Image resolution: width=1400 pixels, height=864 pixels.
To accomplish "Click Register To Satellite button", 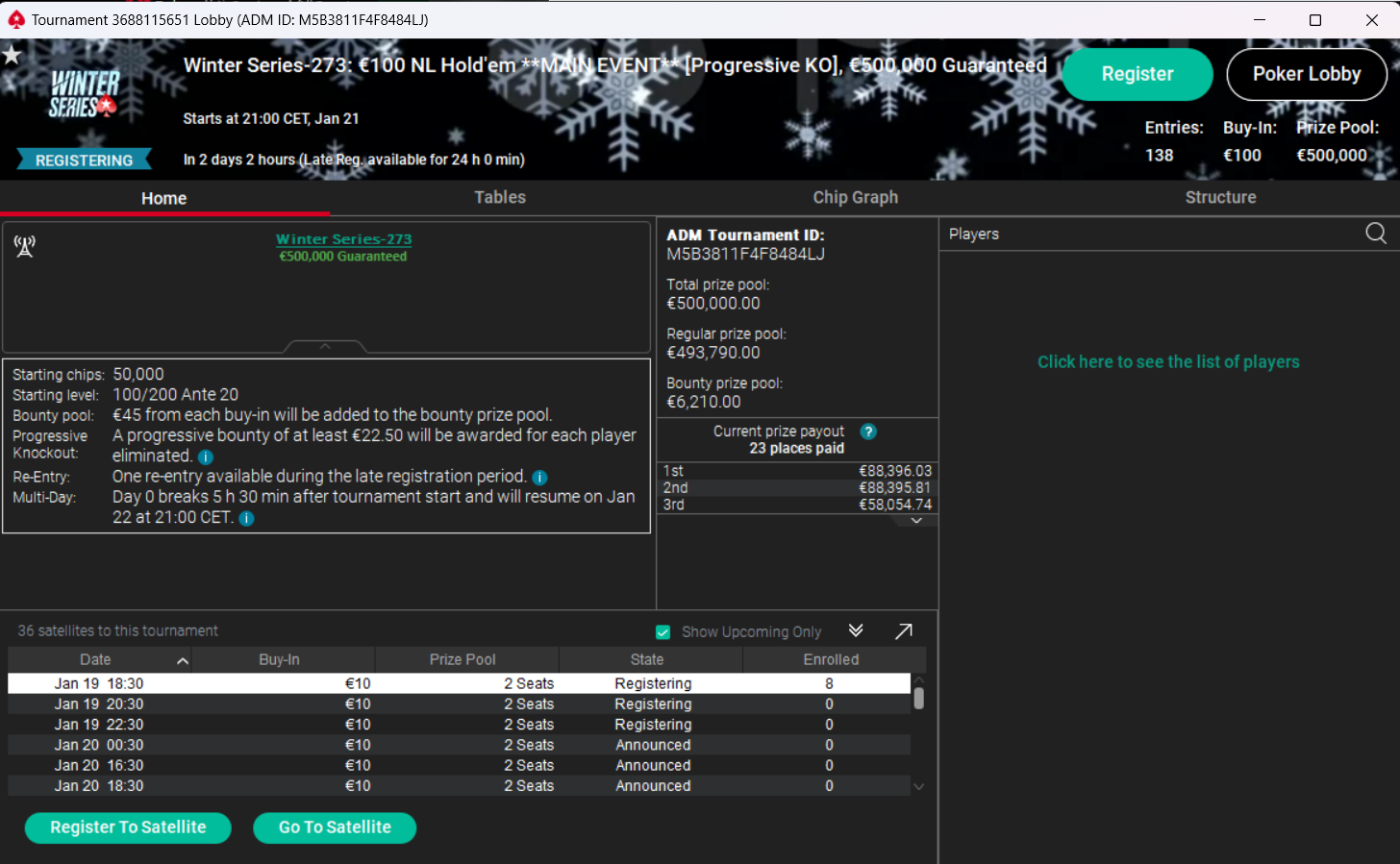I will point(128,827).
